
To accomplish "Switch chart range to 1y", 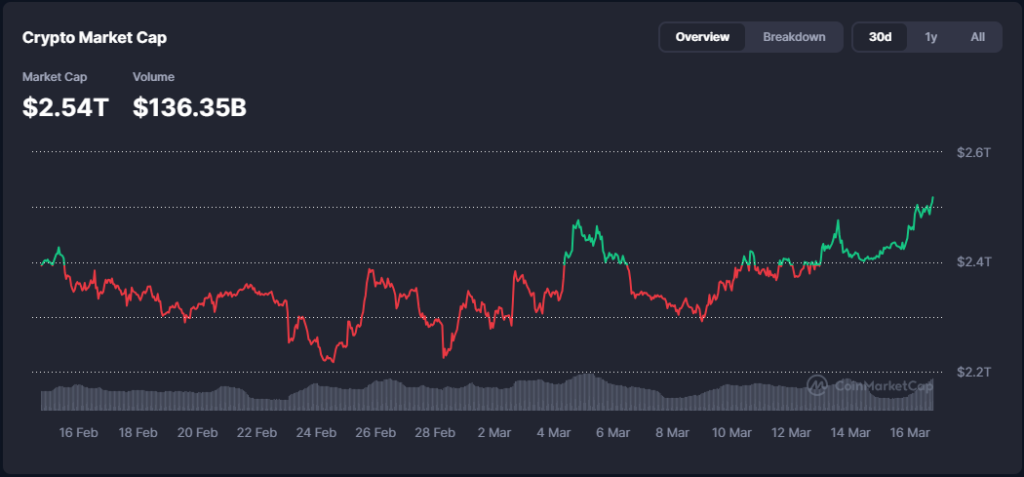I will point(931,37).
